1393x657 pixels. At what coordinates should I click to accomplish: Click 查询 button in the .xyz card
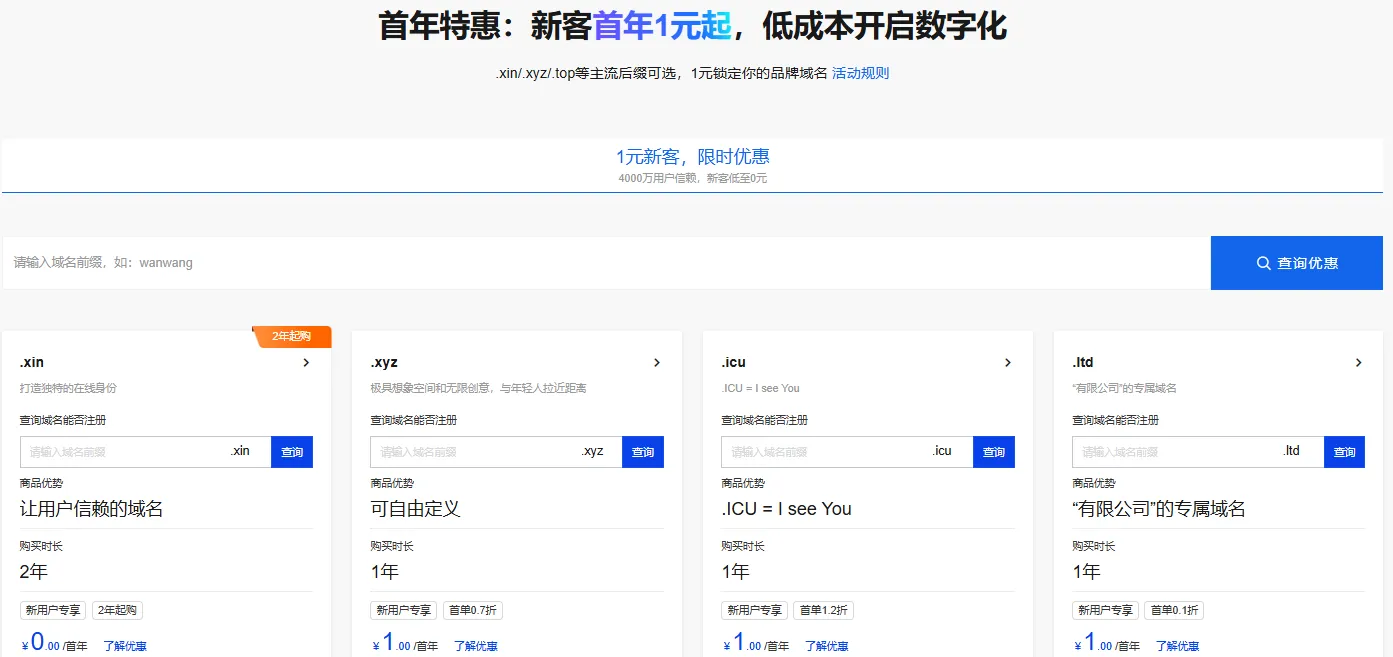643,452
